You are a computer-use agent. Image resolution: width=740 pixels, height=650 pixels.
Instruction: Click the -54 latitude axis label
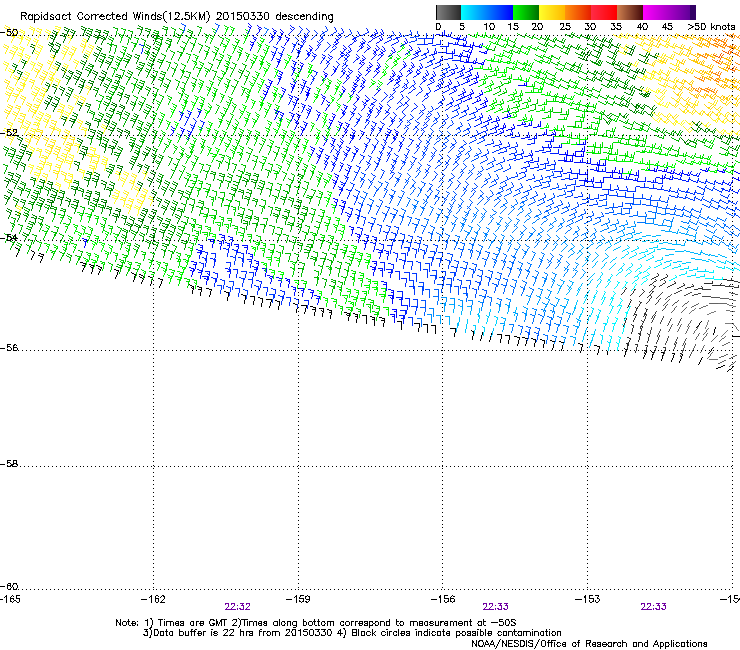9,237
